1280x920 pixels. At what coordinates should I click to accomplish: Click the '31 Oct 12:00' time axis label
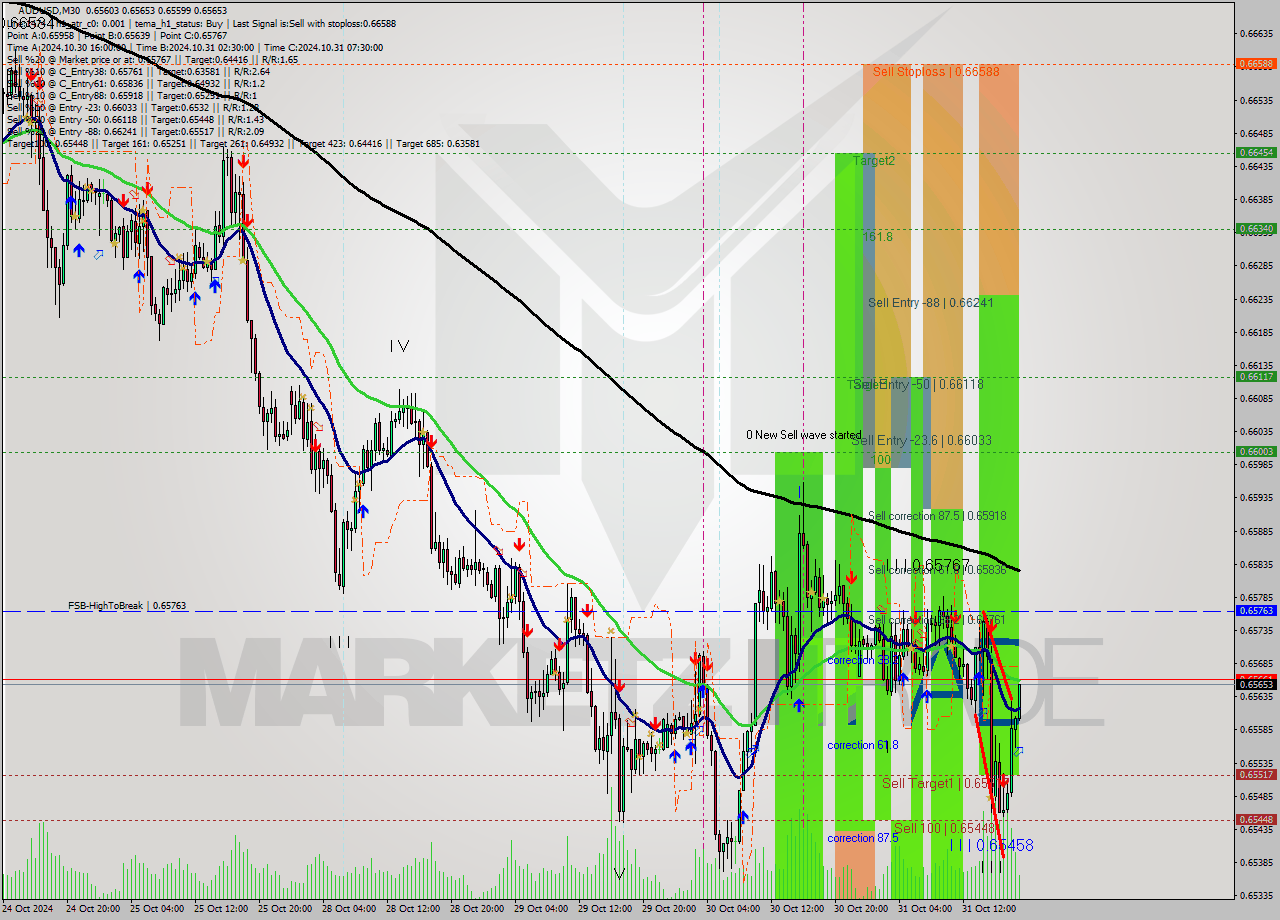pyautogui.click(x=987, y=910)
